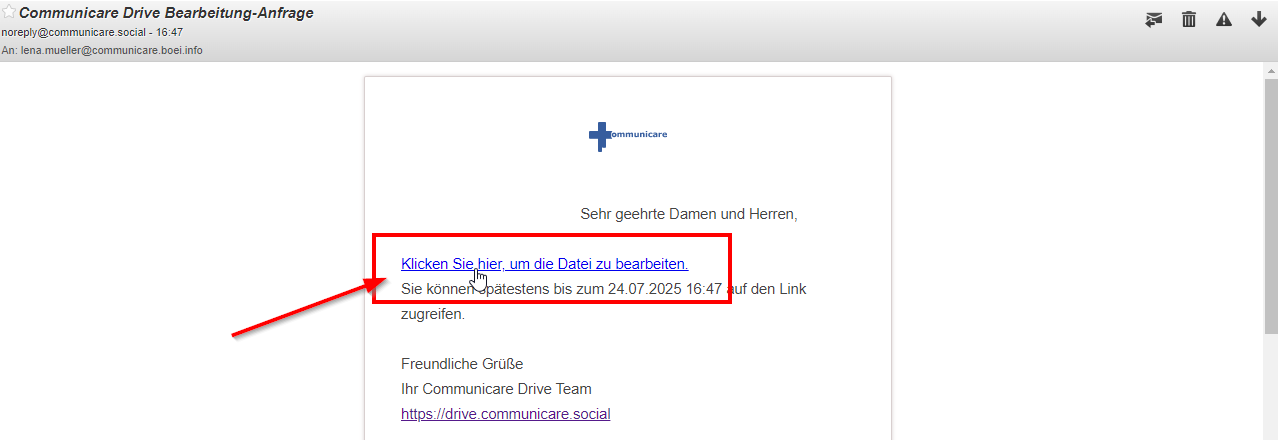Click the vertical scrollbar thumb
Screen dimensions: 1278x440
[x=1270, y=207]
